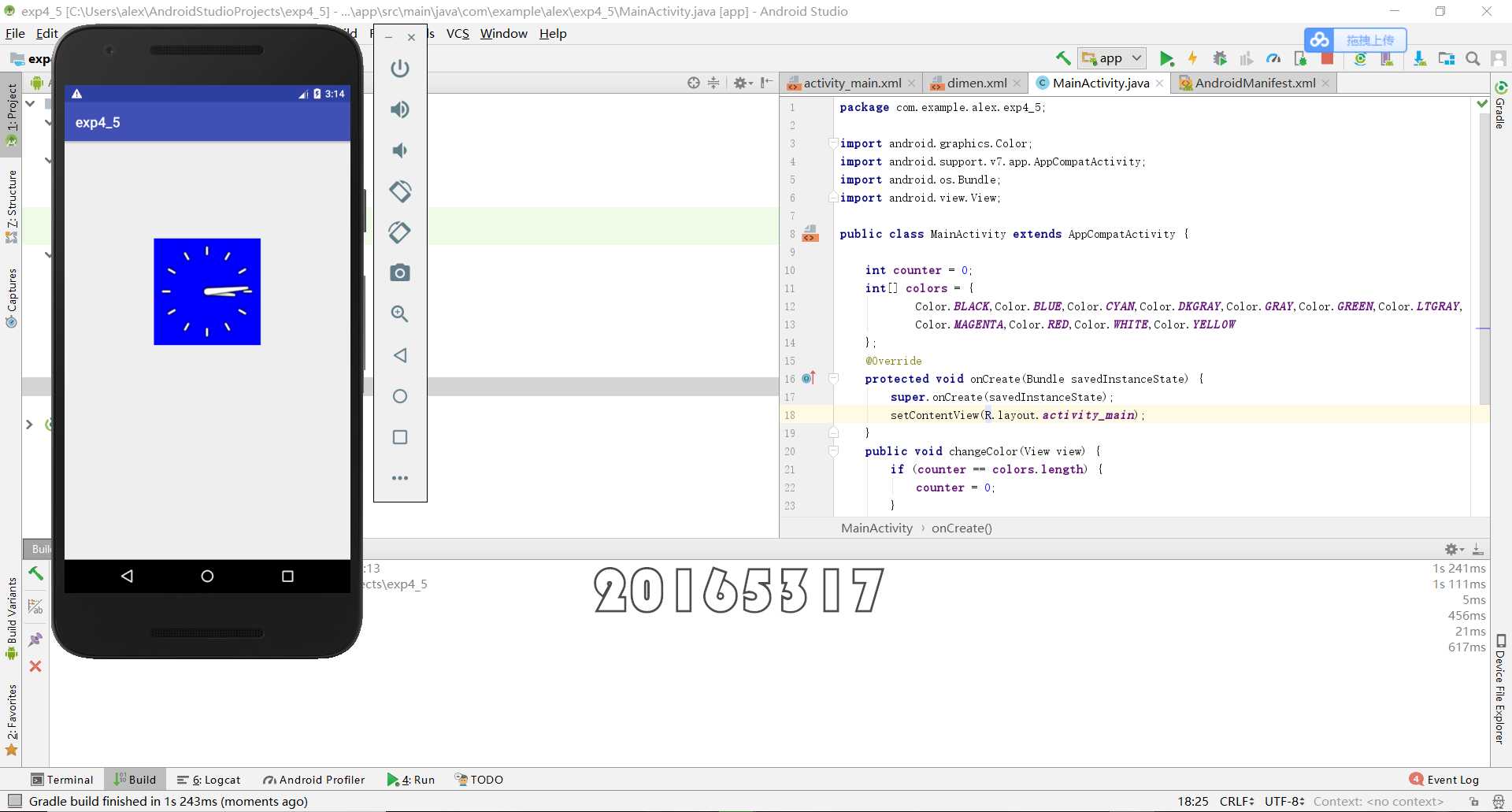The width and height of the screenshot is (1512, 812).
Task: Open Android Profiler tool window button
Action: 314,780
